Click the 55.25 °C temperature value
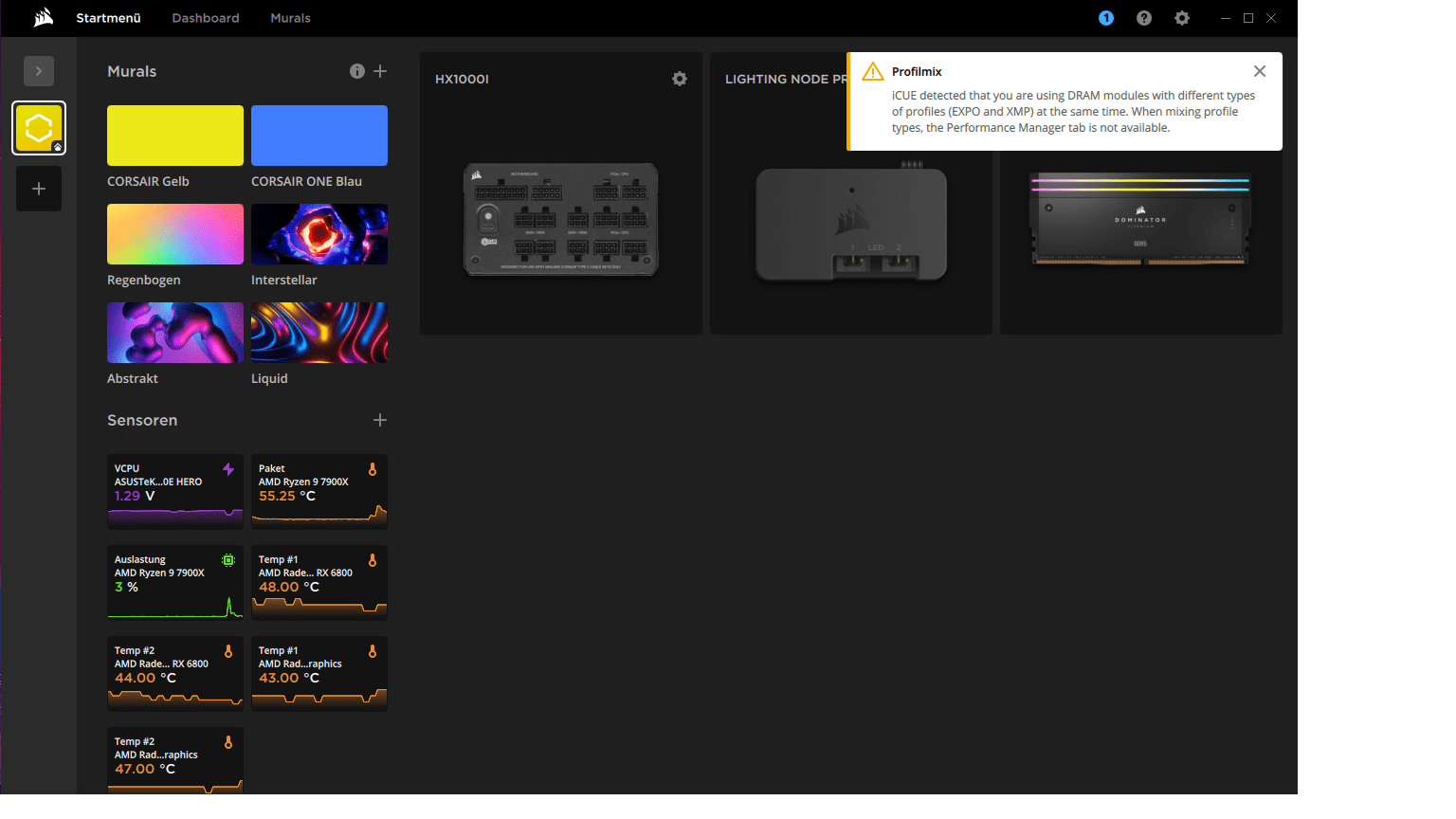 287,496
